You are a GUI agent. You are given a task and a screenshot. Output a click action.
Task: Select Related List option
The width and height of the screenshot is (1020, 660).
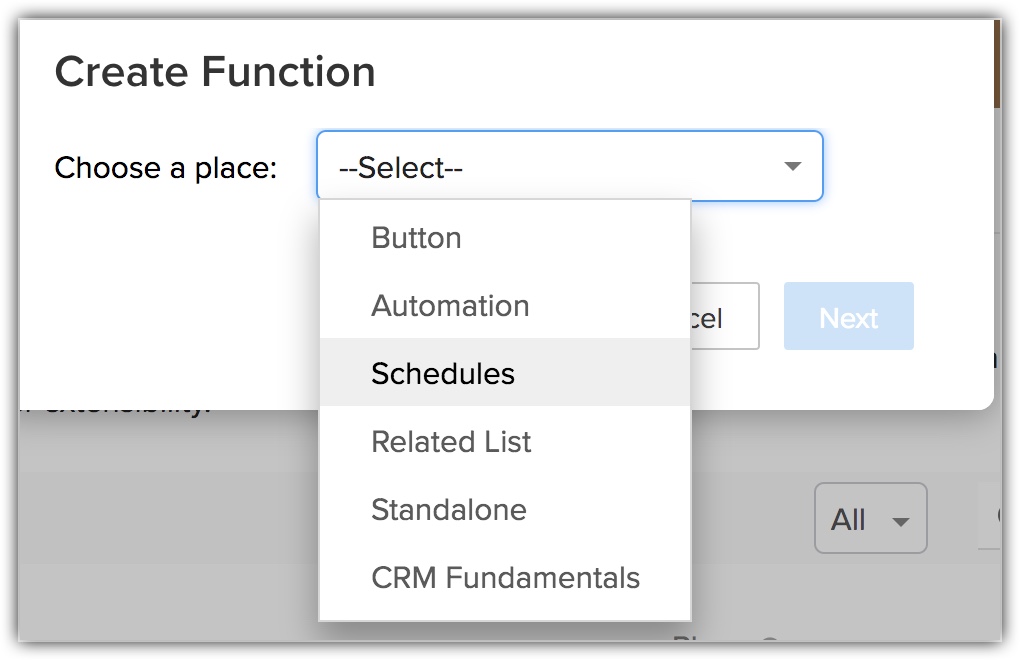(x=505, y=442)
